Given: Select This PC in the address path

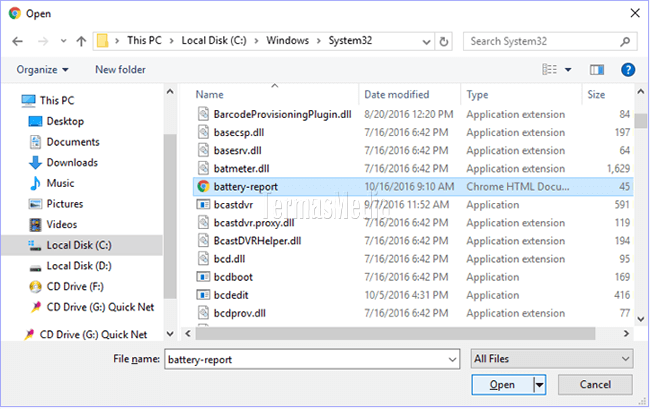Looking at the screenshot, I should tap(144, 41).
